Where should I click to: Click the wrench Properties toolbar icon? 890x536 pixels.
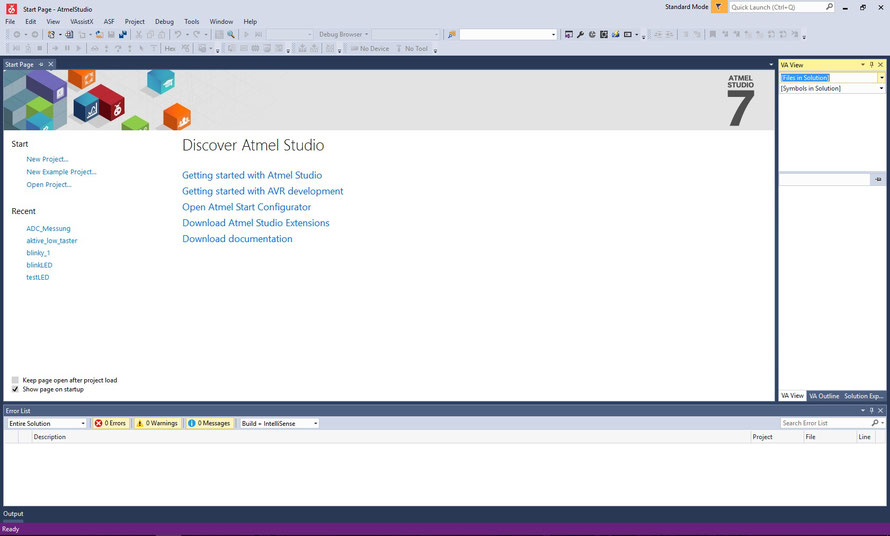coord(580,35)
